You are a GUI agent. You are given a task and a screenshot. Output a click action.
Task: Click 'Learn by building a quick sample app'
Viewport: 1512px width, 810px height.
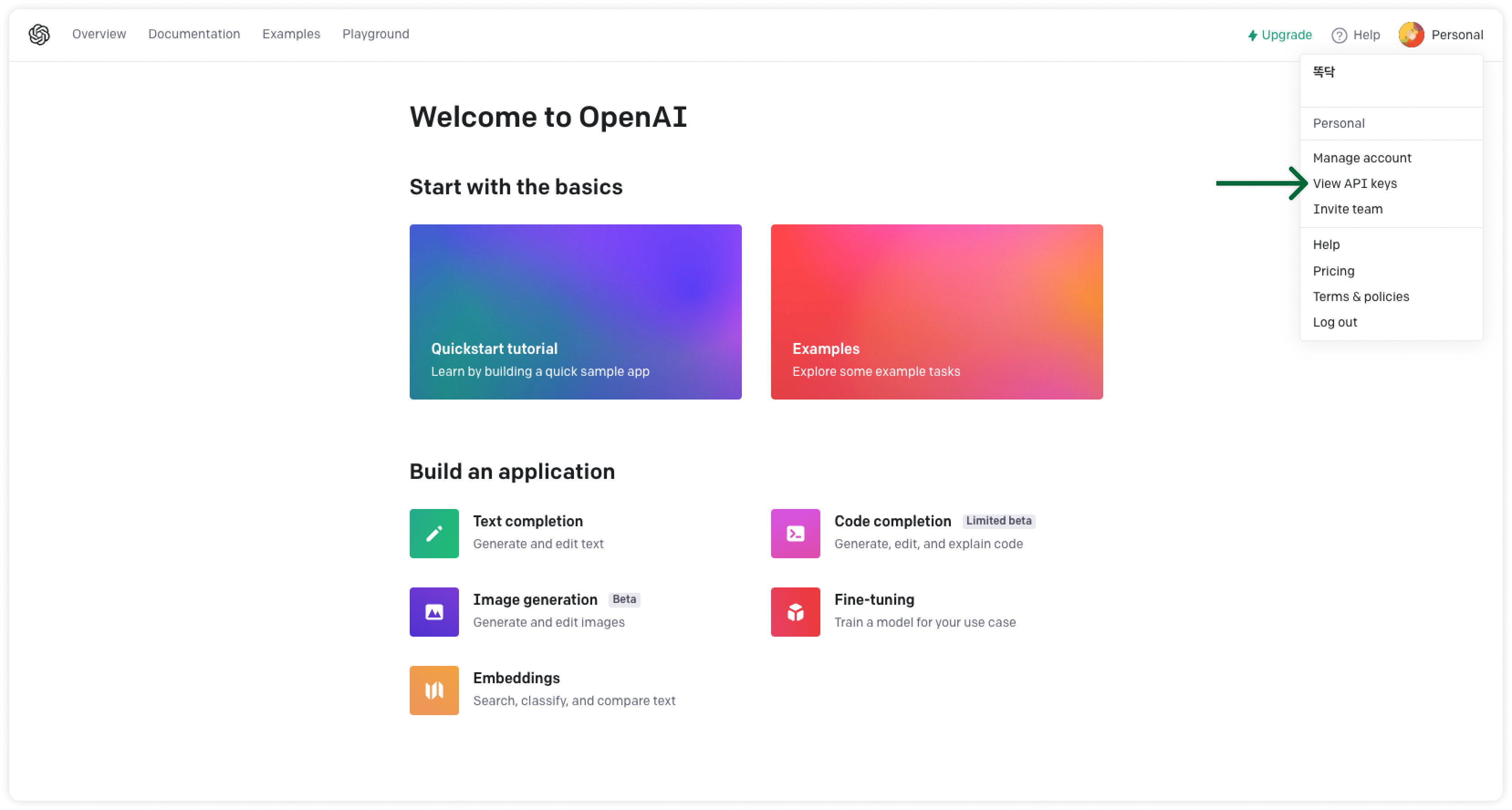(540, 371)
